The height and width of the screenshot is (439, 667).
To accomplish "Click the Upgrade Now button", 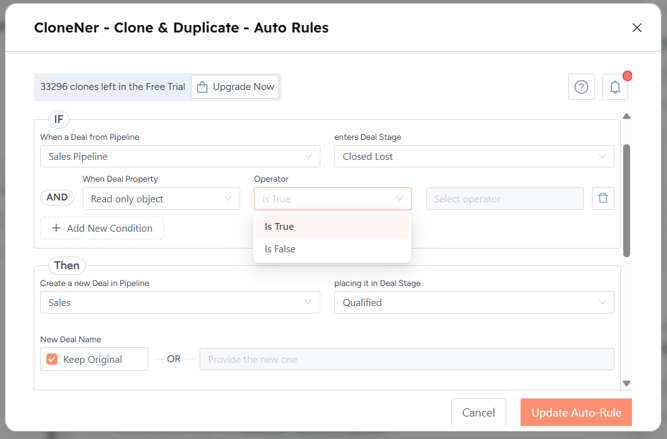I will pos(235,87).
